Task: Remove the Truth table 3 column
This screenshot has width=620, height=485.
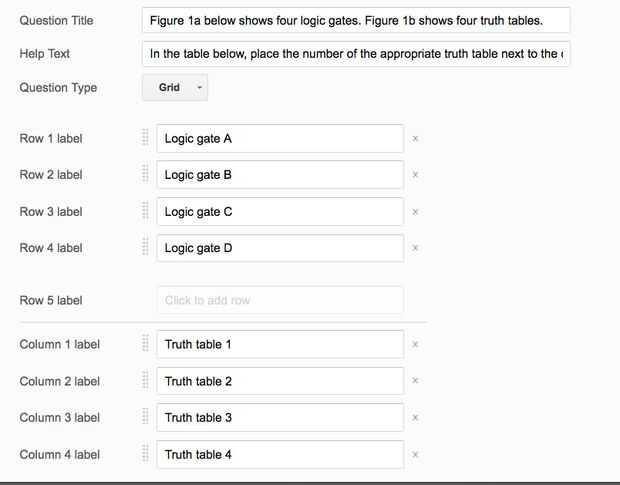Action: [415, 418]
